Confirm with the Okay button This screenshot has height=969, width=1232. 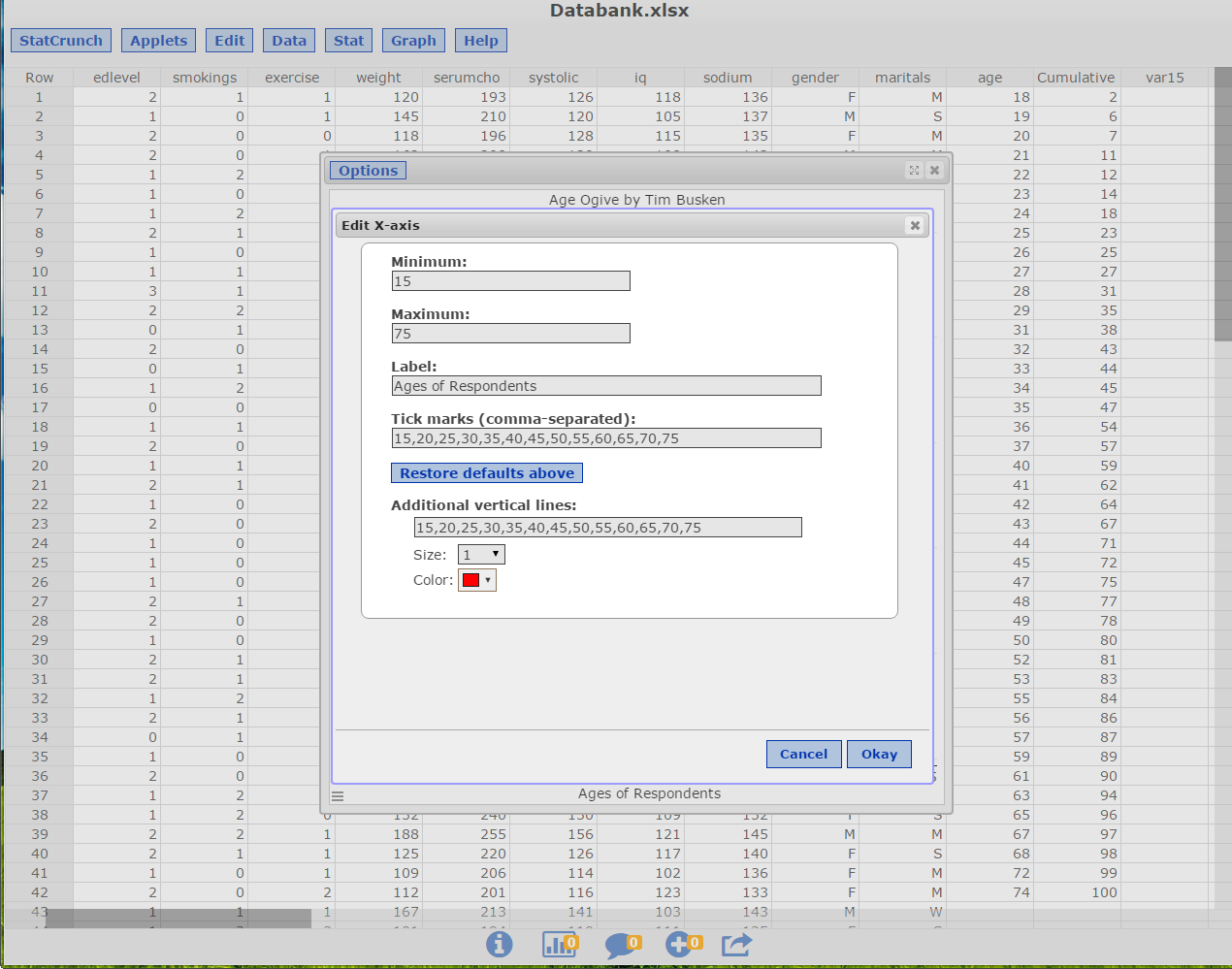880,754
